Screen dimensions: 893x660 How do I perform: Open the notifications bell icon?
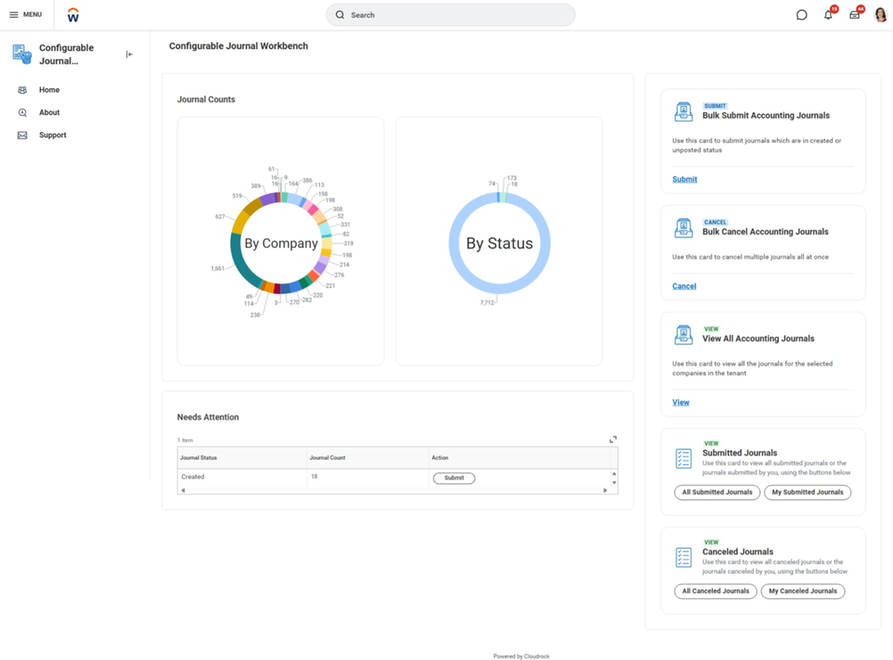827,14
